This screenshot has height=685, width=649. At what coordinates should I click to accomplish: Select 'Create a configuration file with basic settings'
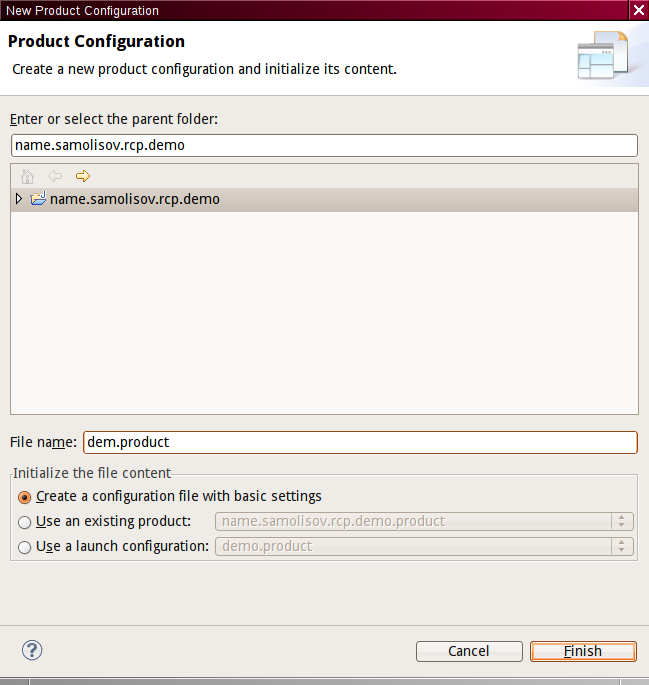[25, 497]
